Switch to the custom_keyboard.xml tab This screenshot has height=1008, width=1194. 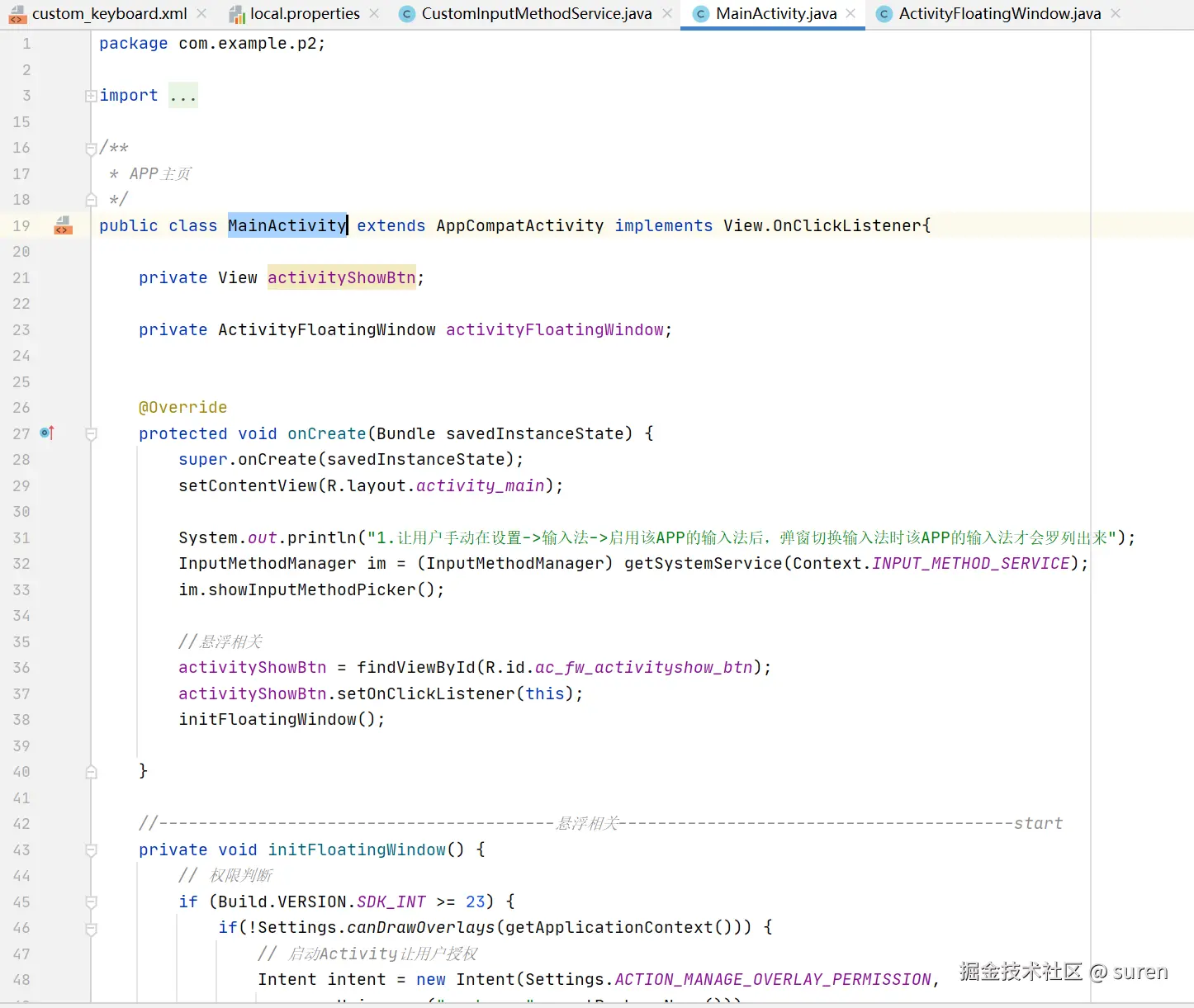click(109, 14)
